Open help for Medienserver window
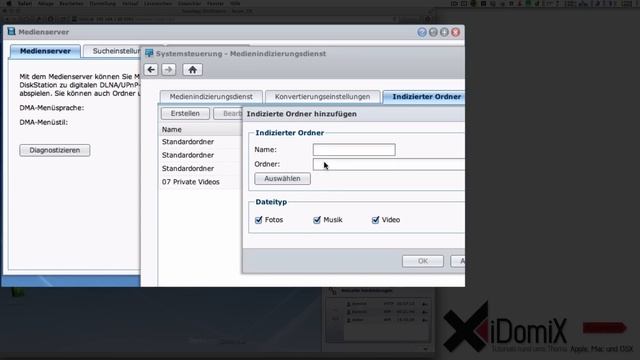 tap(422, 32)
